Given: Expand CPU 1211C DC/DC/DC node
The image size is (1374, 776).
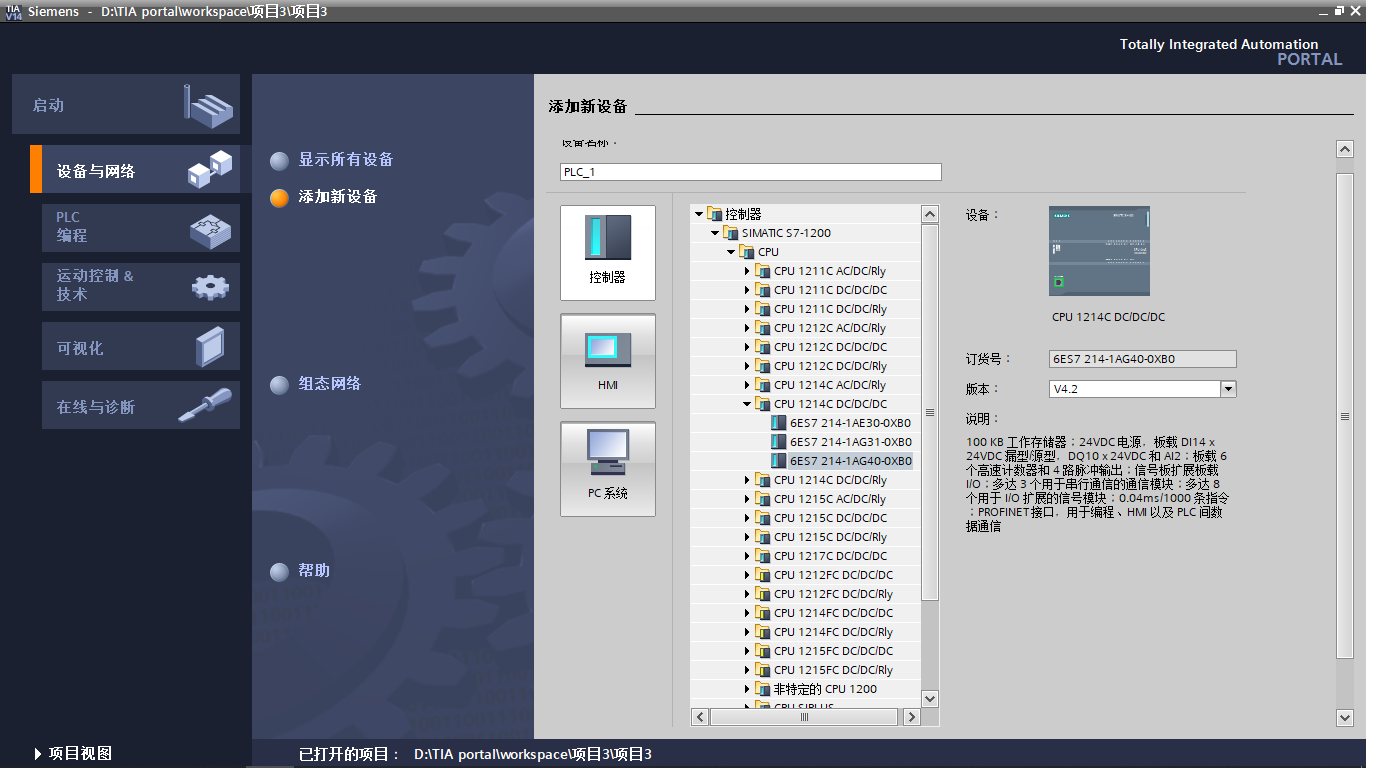Looking at the screenshot, I should (747, 290).
